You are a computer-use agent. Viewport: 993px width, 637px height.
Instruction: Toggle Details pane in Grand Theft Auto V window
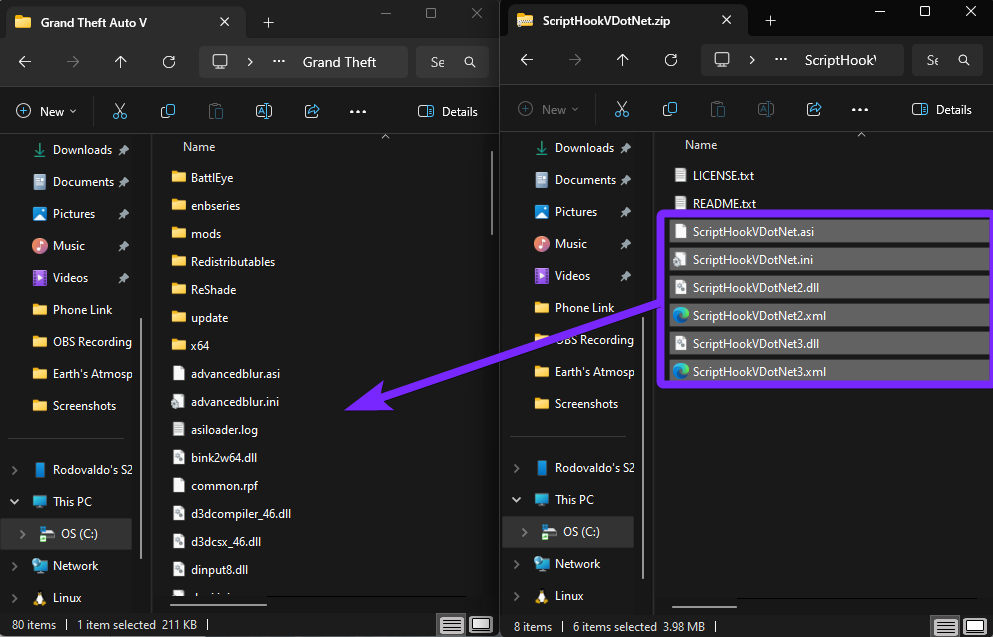point(448,111)
